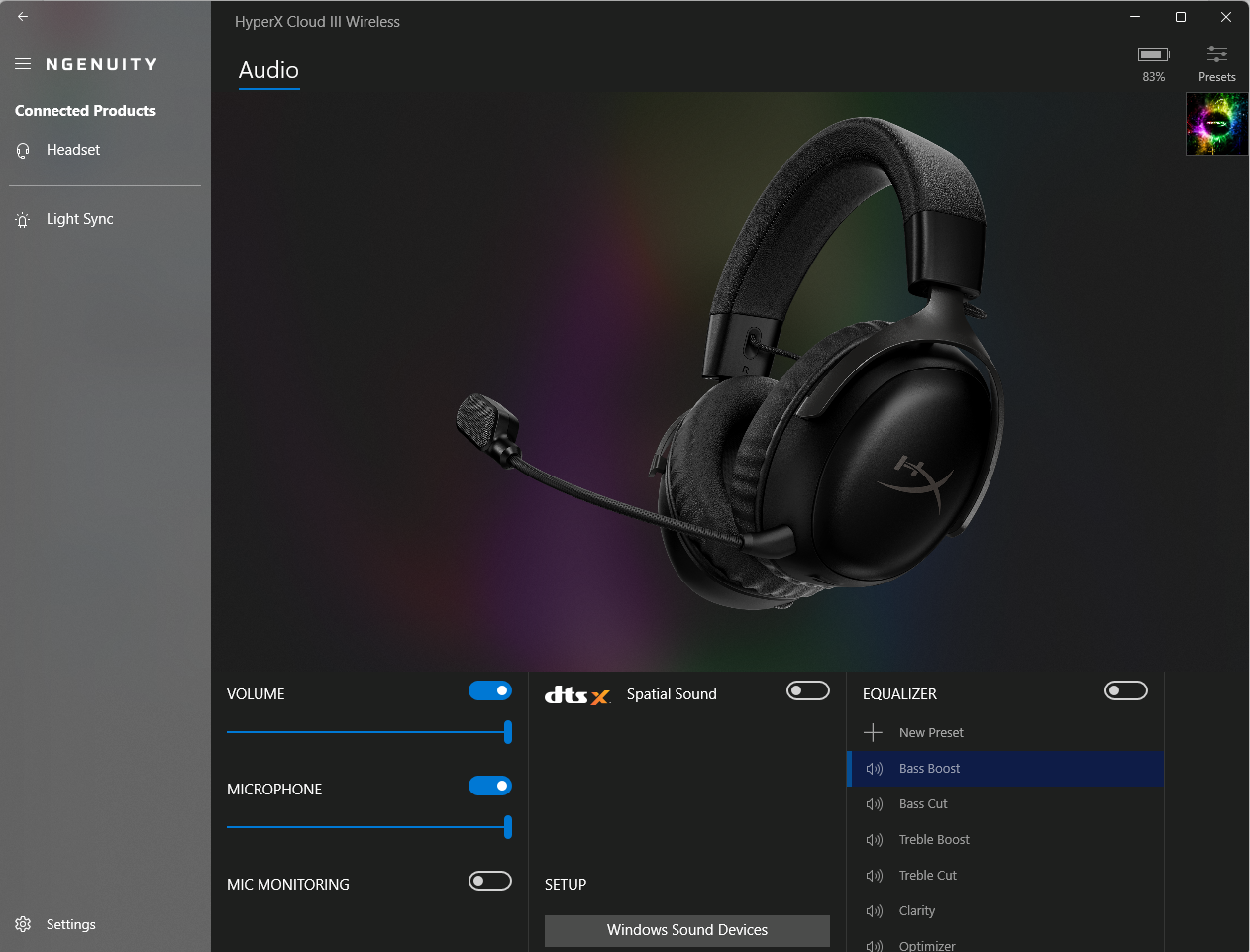
Task: Click the Volume slider track
Action: point(369,732)
